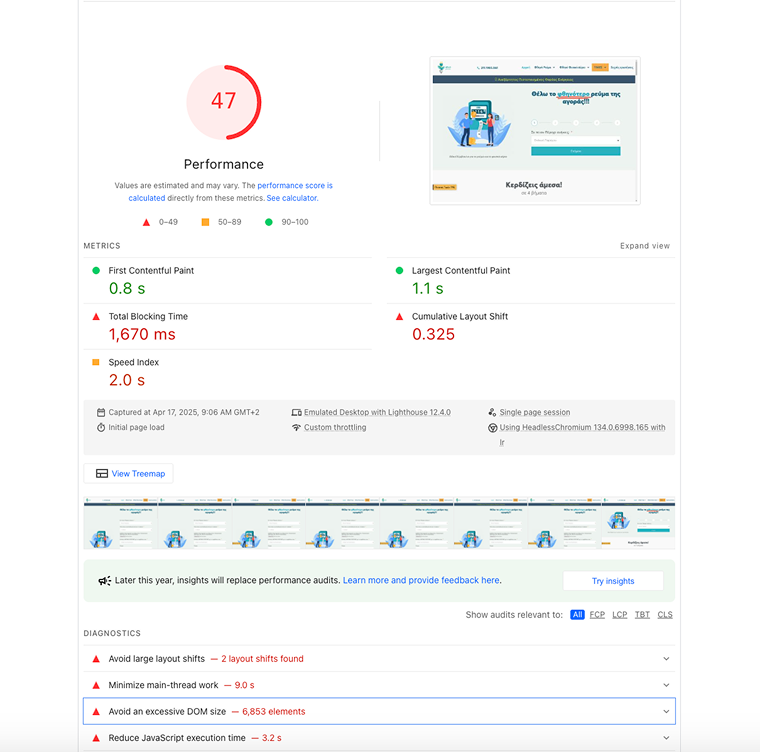The width and height of the screenshot is (760, 752).
Task: Click the Captured at Apr 17, 2025 text
Action: 184,412
